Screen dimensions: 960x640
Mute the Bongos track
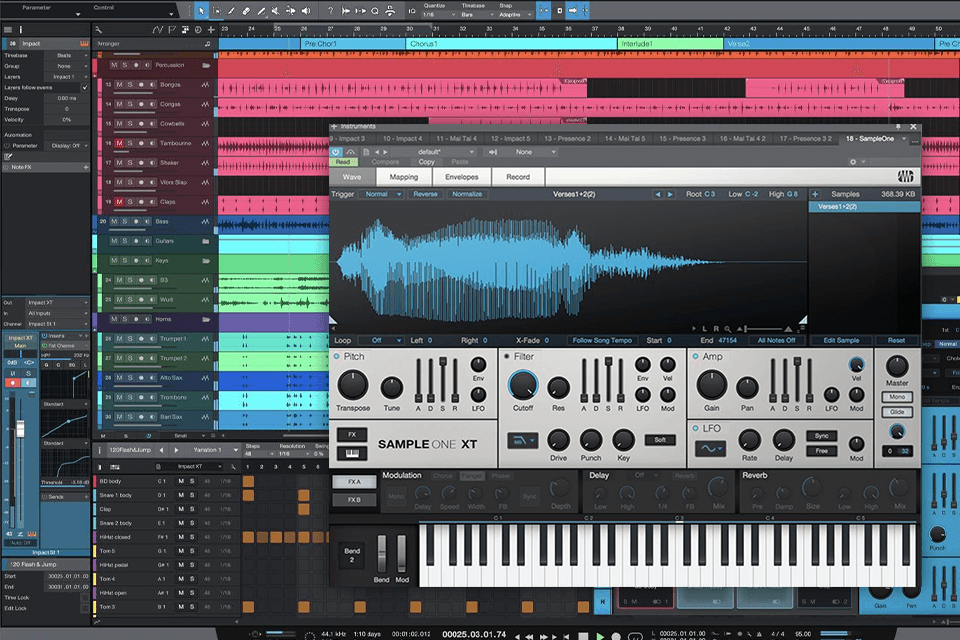tap(119, 85)
